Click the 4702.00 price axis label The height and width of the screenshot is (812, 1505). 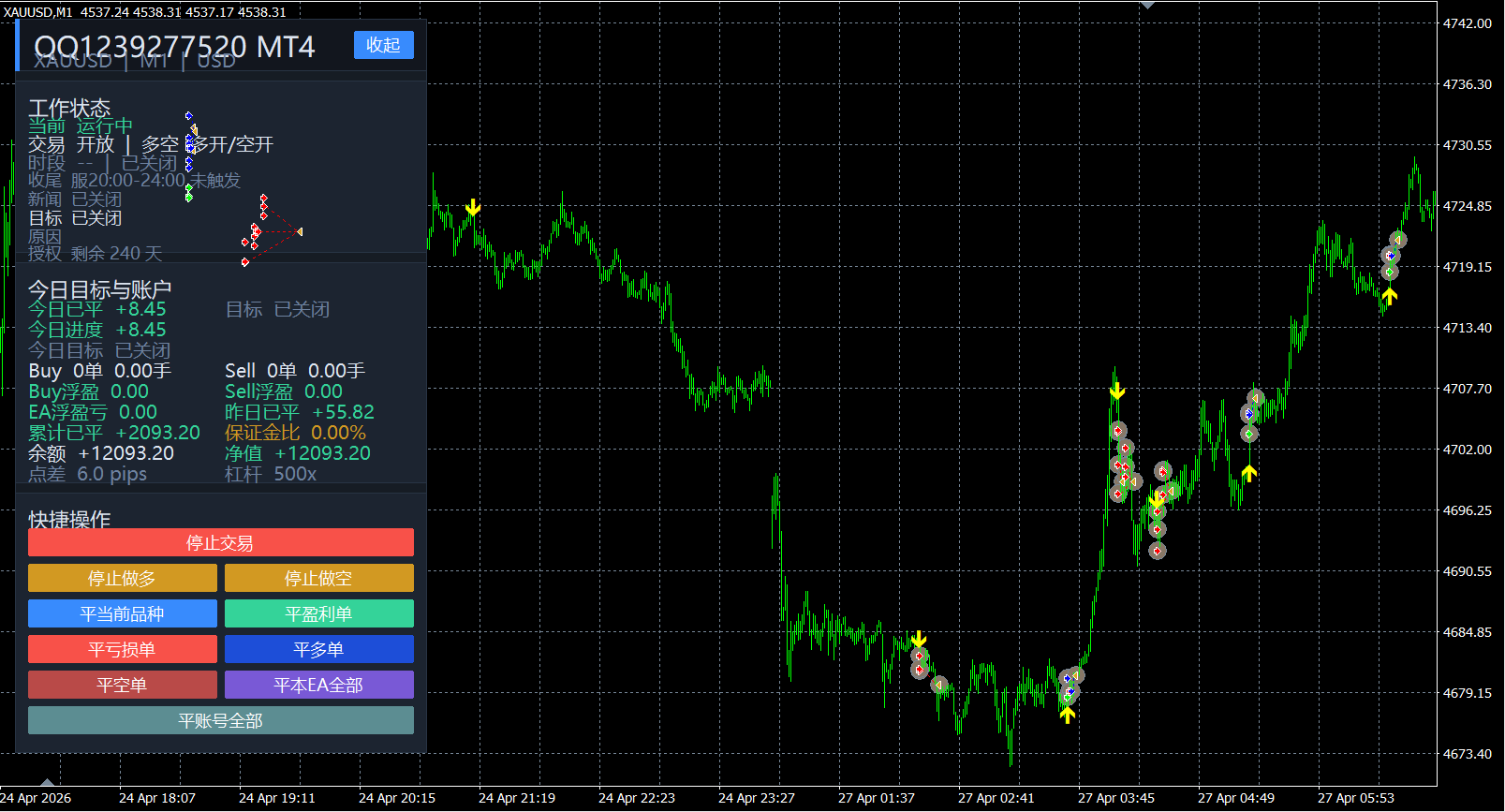click(x=1468, y=450)
